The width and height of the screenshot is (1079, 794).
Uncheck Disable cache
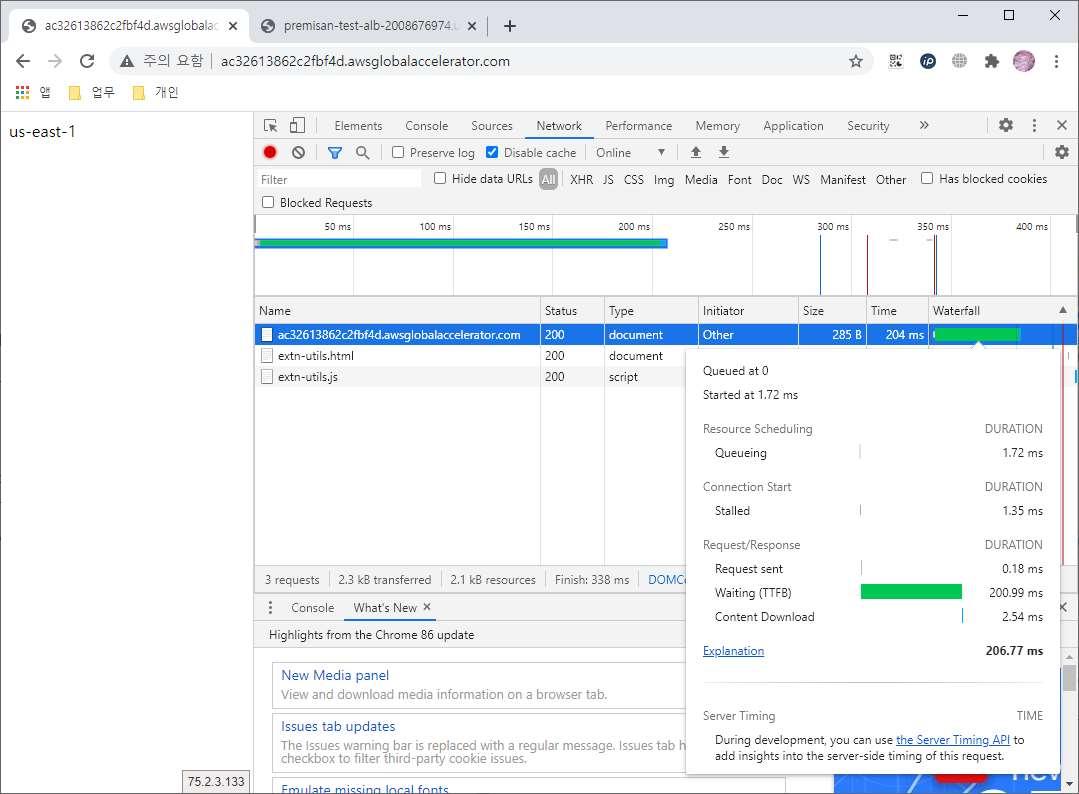[x=492, y=152]
